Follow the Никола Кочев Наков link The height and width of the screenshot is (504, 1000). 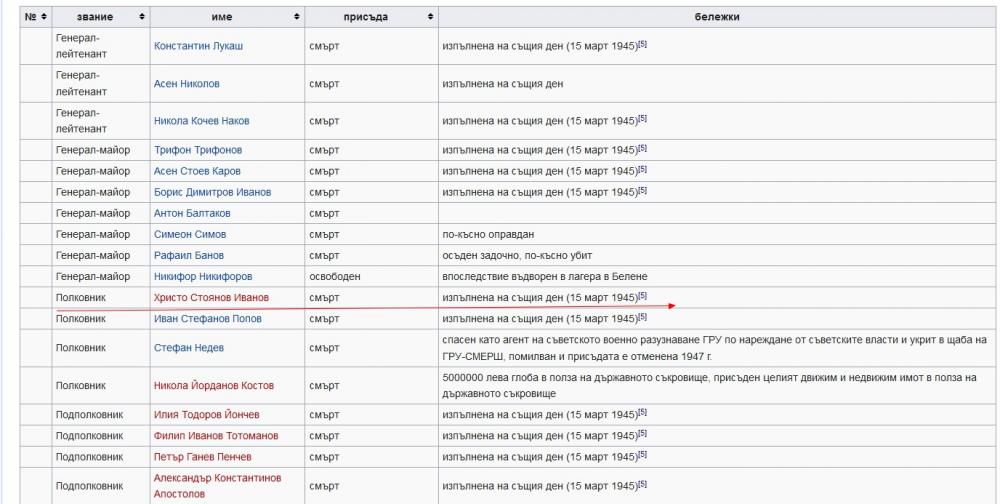point(202,121)
